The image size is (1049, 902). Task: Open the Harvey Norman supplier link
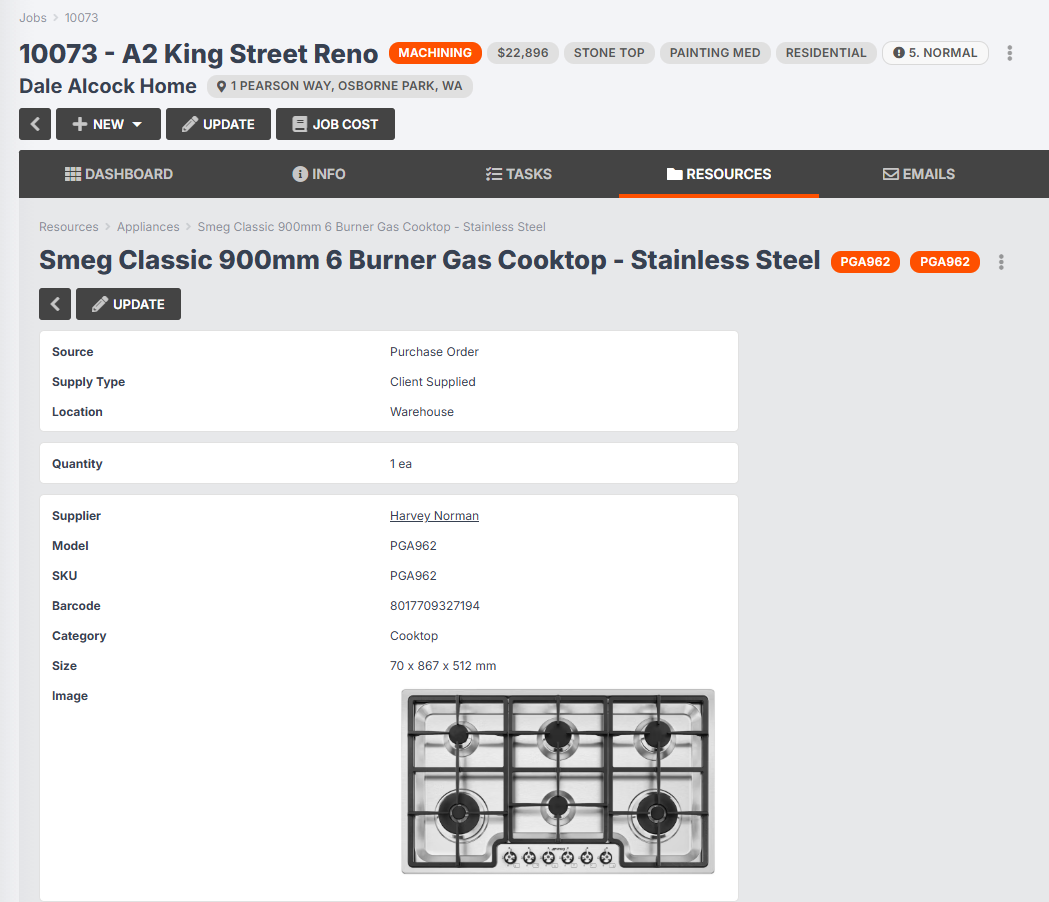coord(434,516)
